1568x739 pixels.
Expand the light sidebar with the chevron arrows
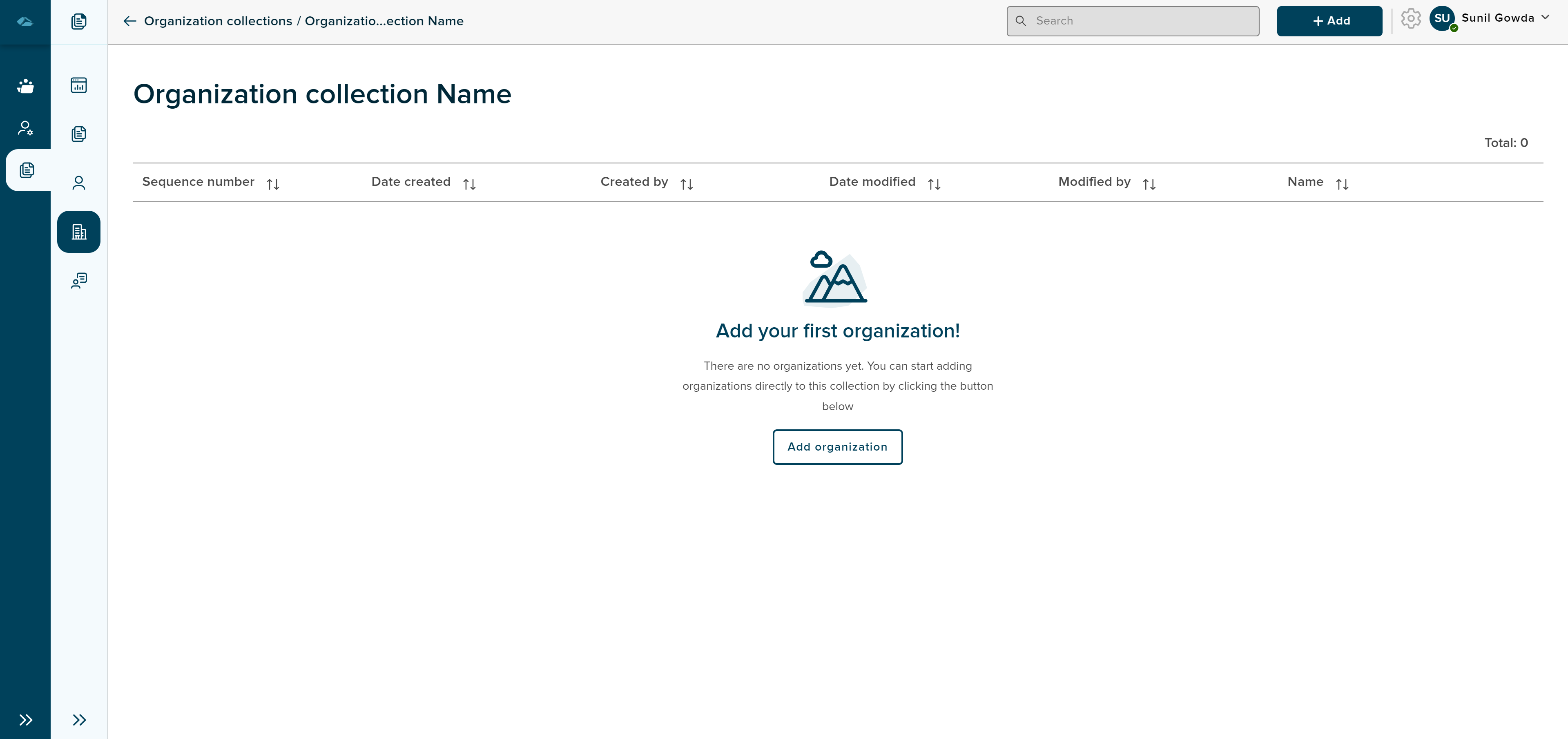tap(78, 719)
